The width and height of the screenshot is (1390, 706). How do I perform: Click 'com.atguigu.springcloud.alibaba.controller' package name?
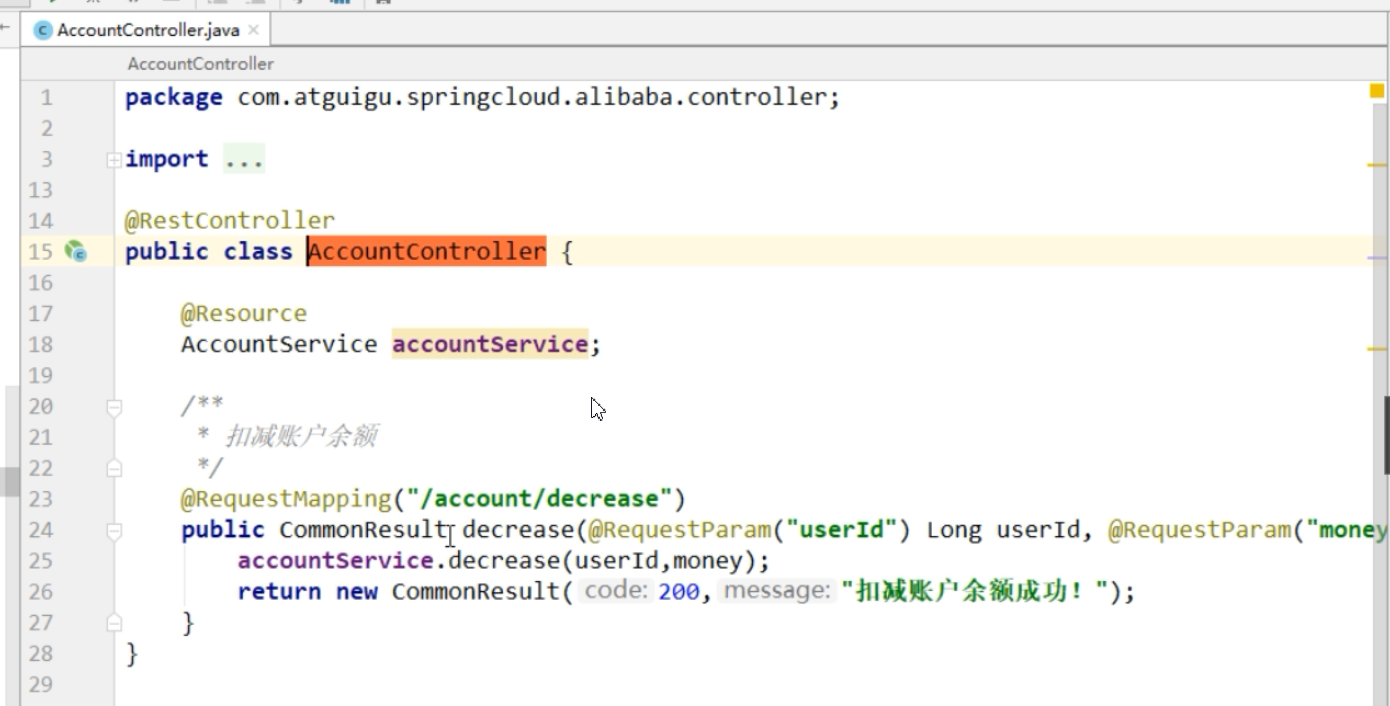pos(532,98)
